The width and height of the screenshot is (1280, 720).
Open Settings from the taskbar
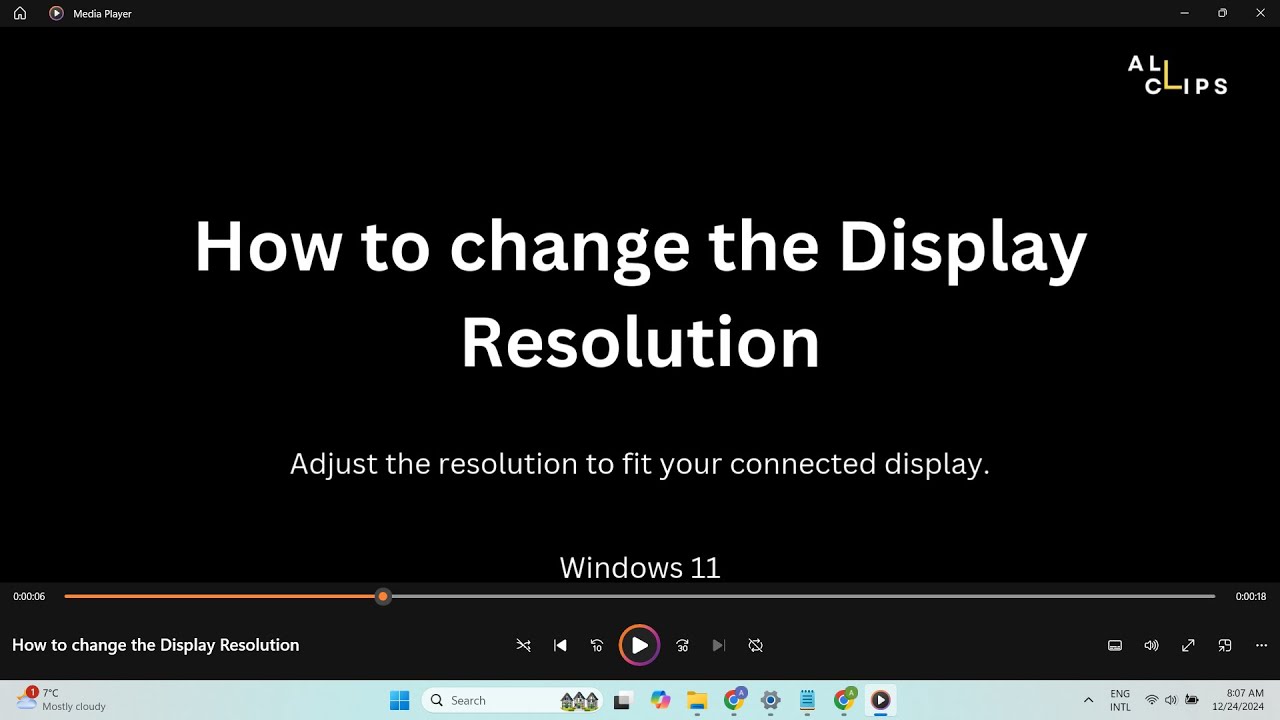(x=770, y=700)
